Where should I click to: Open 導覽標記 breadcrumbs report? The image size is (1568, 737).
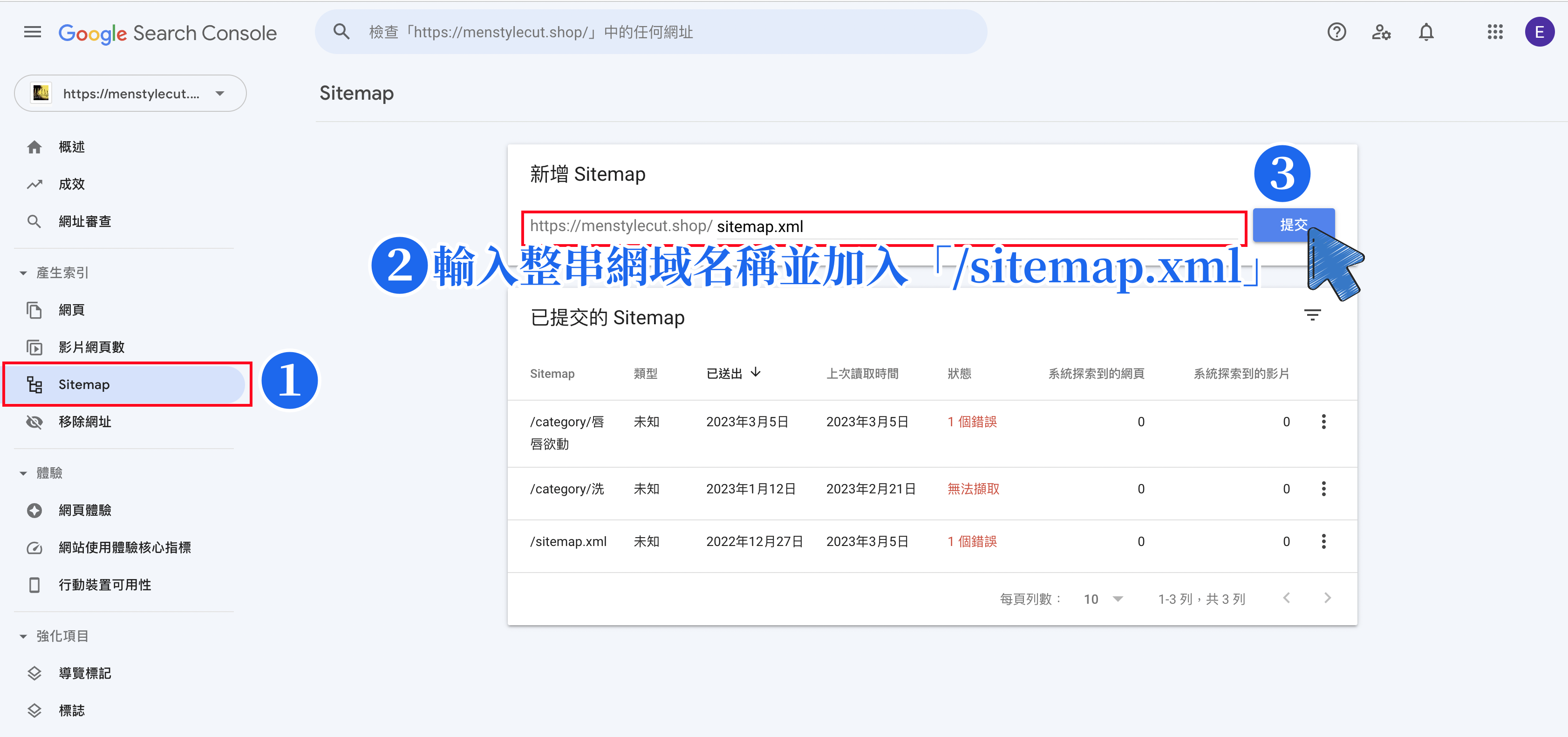point(85,674)
